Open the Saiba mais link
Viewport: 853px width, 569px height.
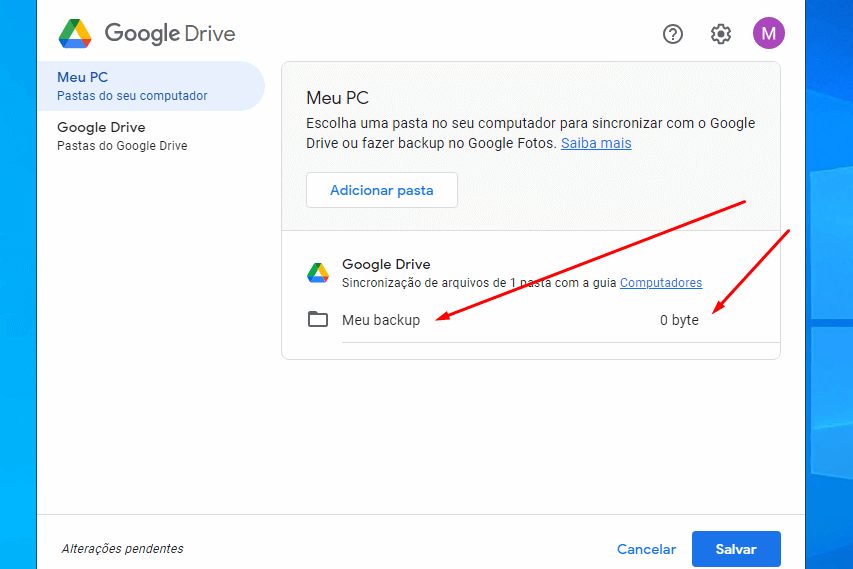[x=596, y=143]
